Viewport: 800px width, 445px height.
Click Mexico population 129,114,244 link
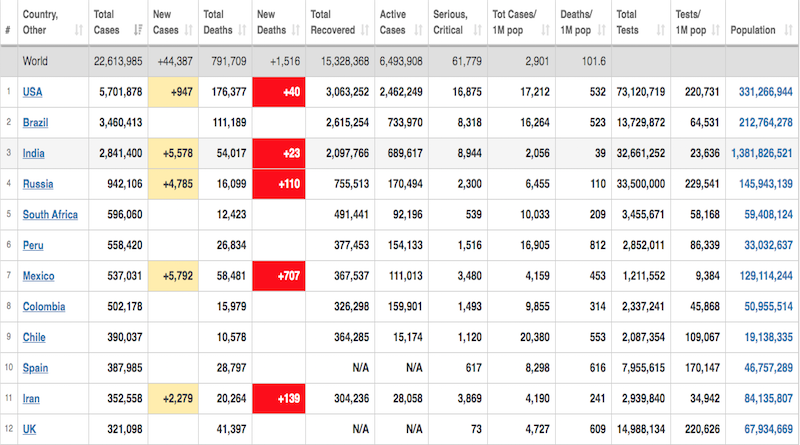coord(766,276)
